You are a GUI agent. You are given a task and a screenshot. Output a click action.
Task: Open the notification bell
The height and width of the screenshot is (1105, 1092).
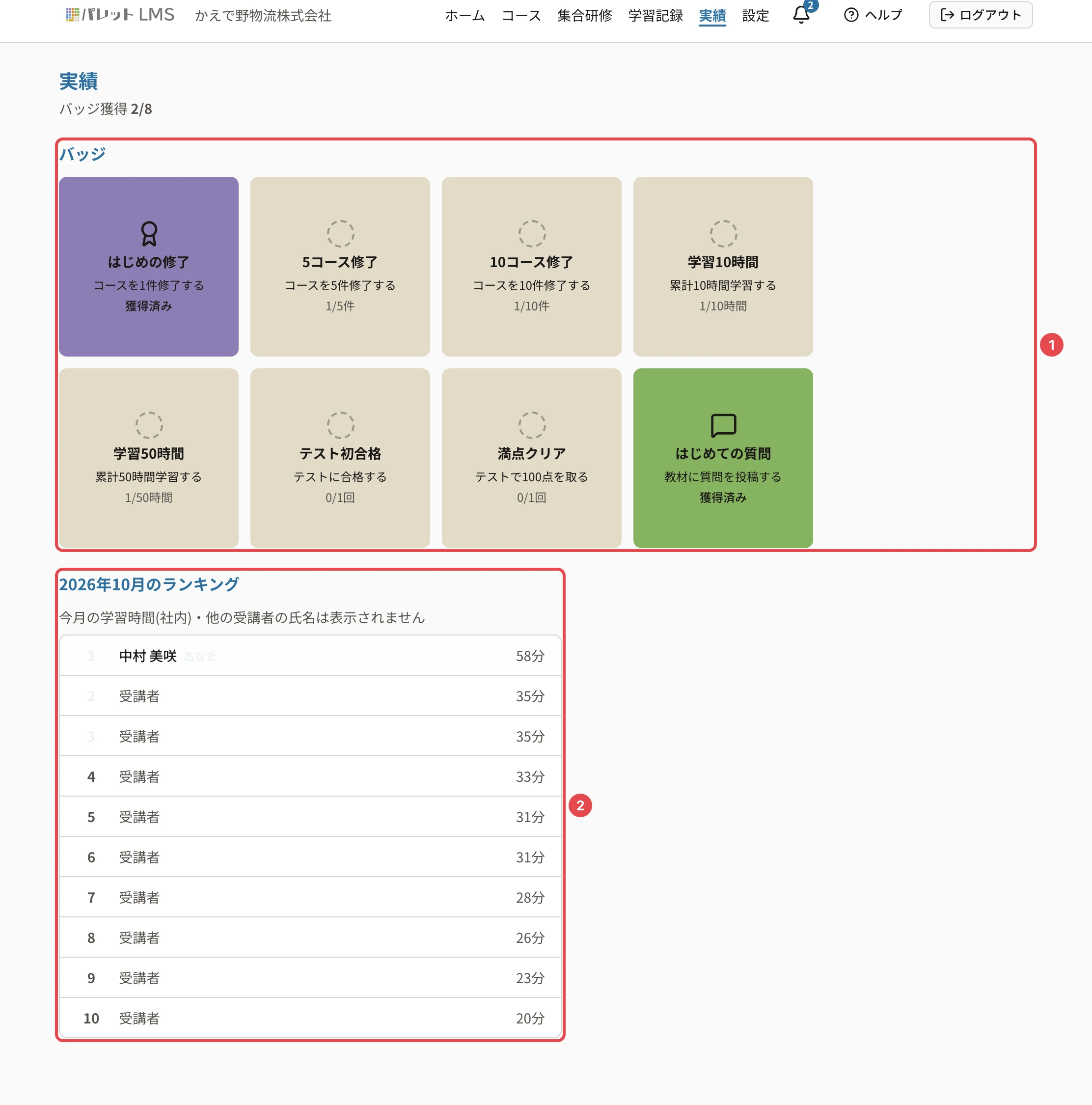pos(801,15)
